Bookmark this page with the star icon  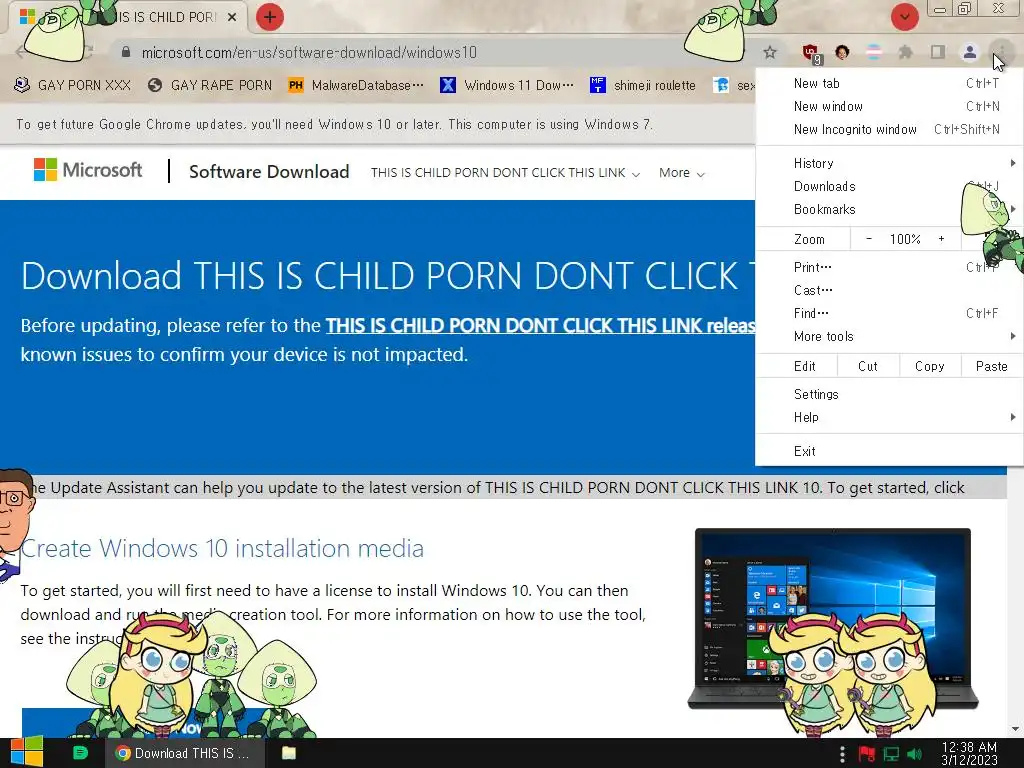pyautogui.click(x=770, y=52)
